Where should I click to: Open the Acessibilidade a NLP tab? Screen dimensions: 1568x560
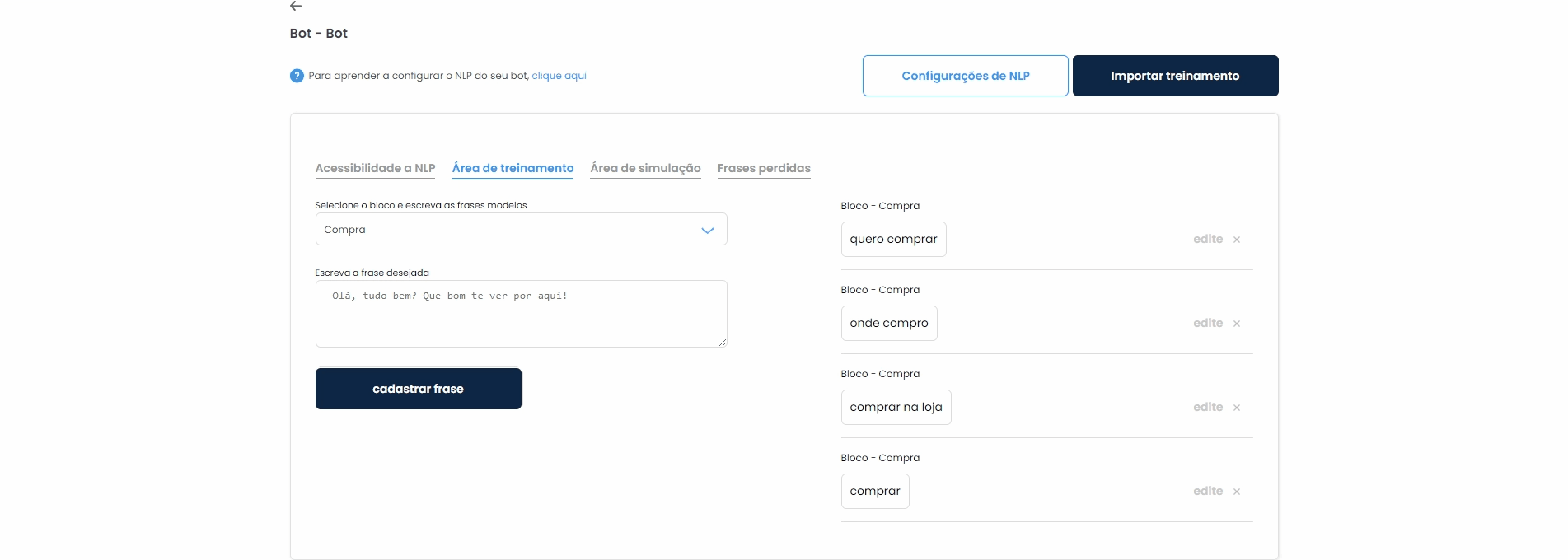coord(375,168)
